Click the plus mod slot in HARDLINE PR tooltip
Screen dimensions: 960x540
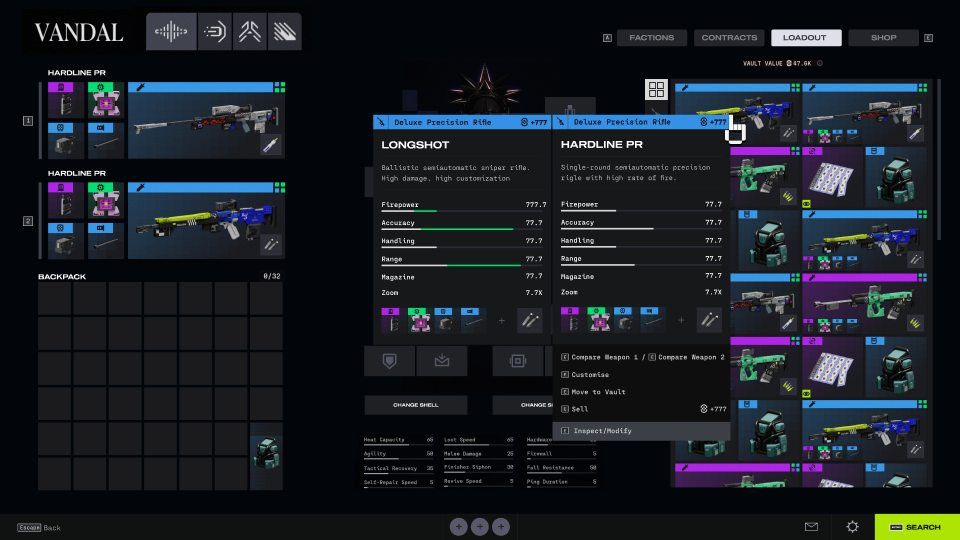point(681,320)
